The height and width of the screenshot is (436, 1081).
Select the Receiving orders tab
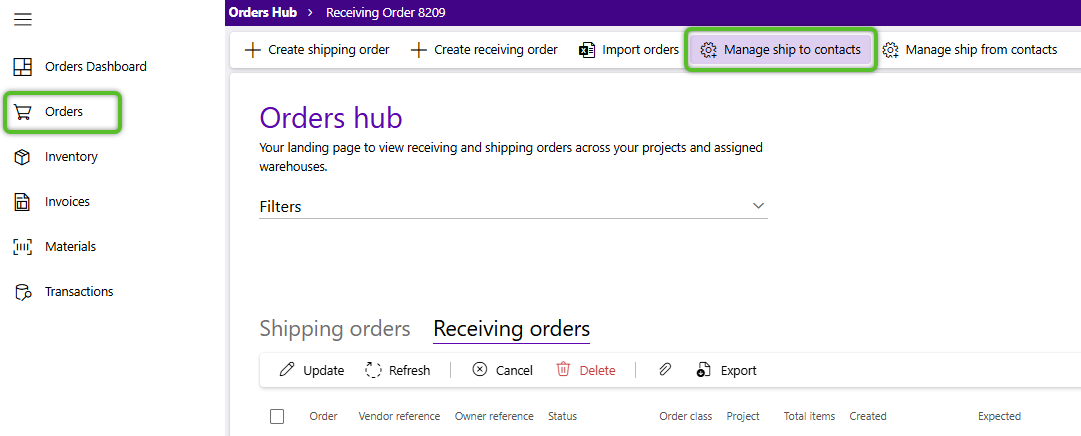[x=511, y=329]
